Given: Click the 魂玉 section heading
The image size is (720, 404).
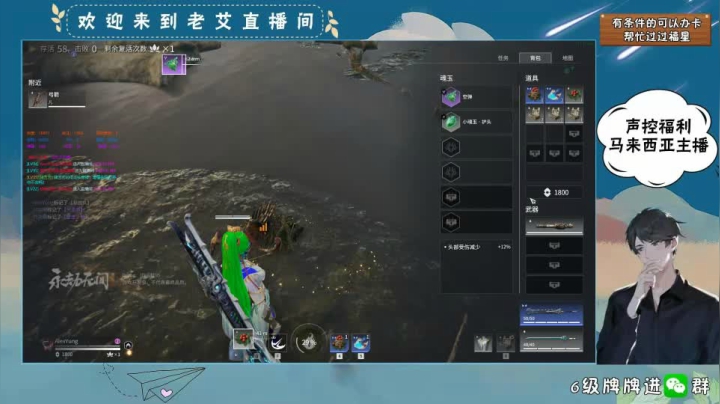Looking at the screenshot, I should click(x=446, y=79).
